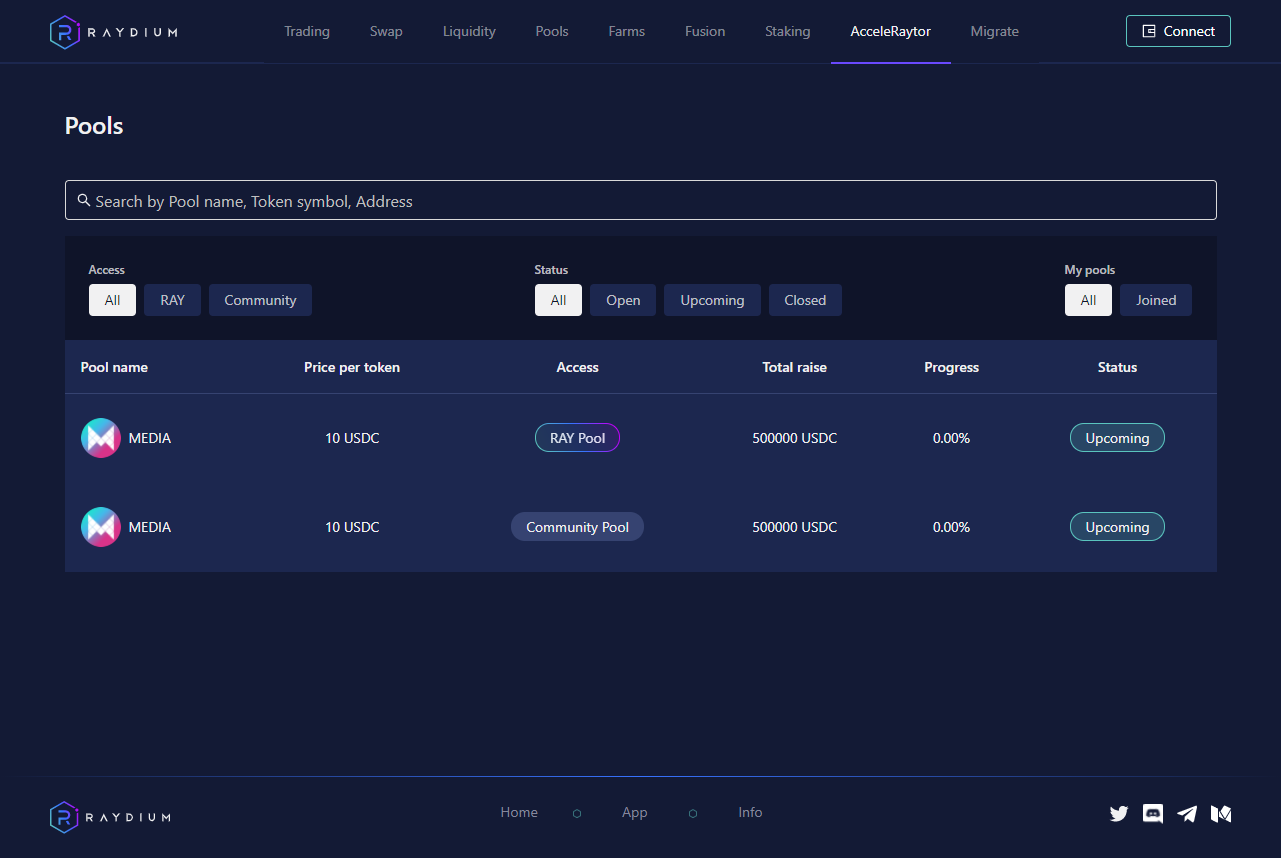The width and height of the screenshot is (1281, 858).
Task: Open the Trading tab
Action: coord(307,31)
